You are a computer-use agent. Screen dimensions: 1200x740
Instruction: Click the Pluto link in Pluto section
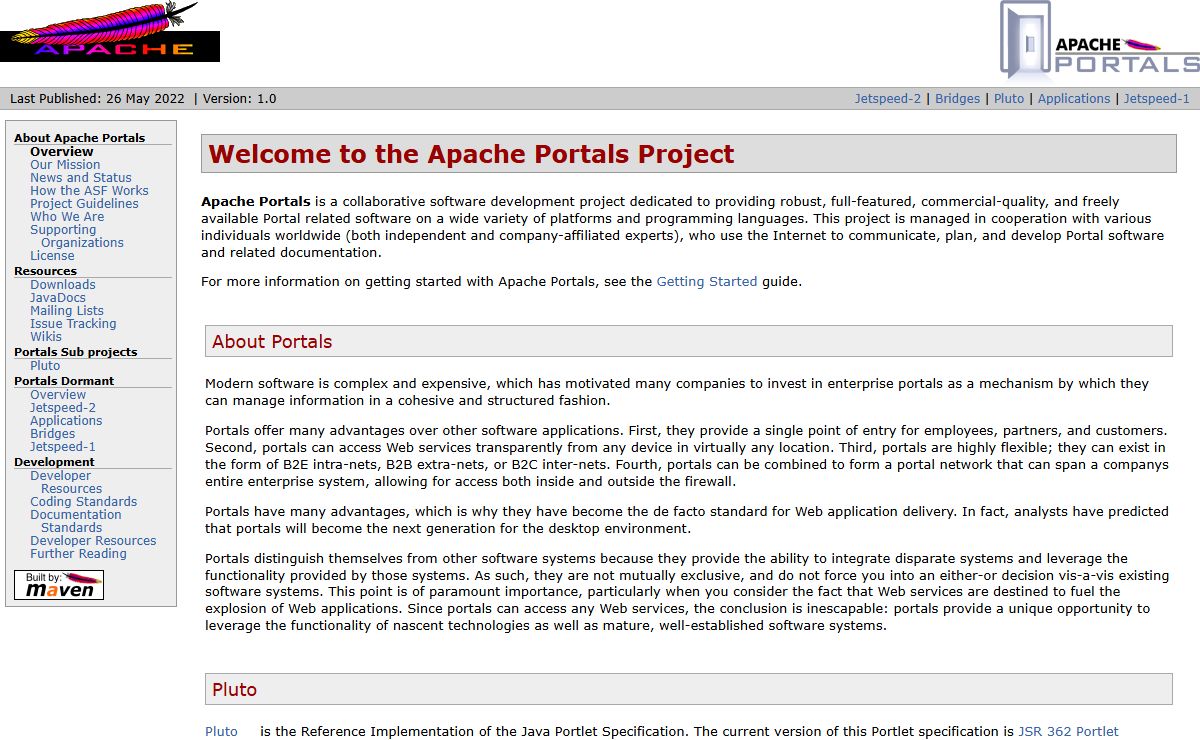click(222, 732)
